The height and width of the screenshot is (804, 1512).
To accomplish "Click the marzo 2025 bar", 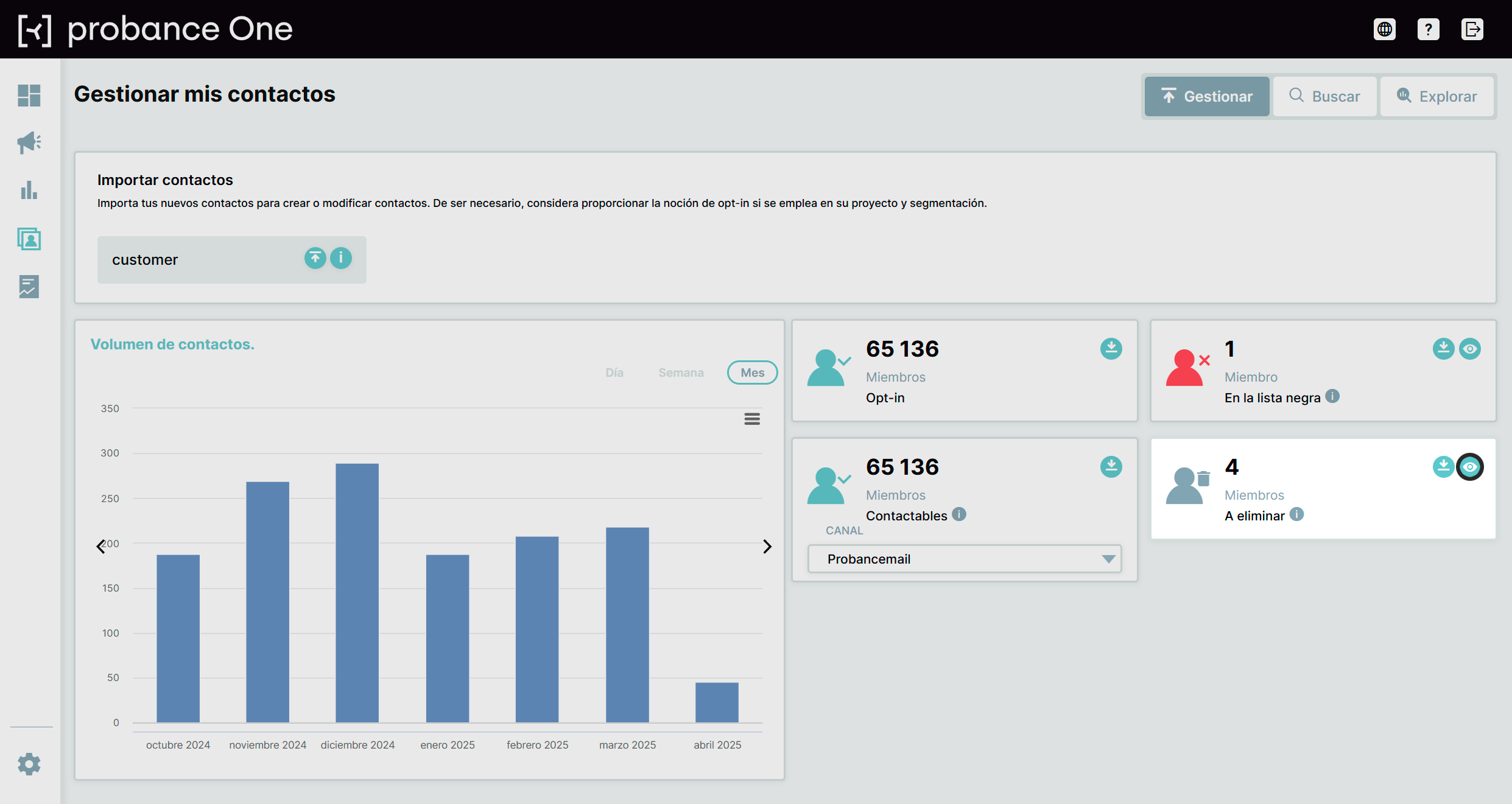I will coord(627,624).
